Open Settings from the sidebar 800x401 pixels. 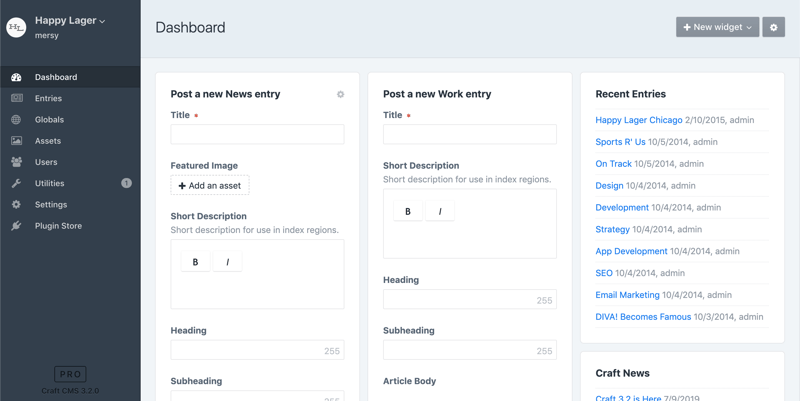click(51, 205)
